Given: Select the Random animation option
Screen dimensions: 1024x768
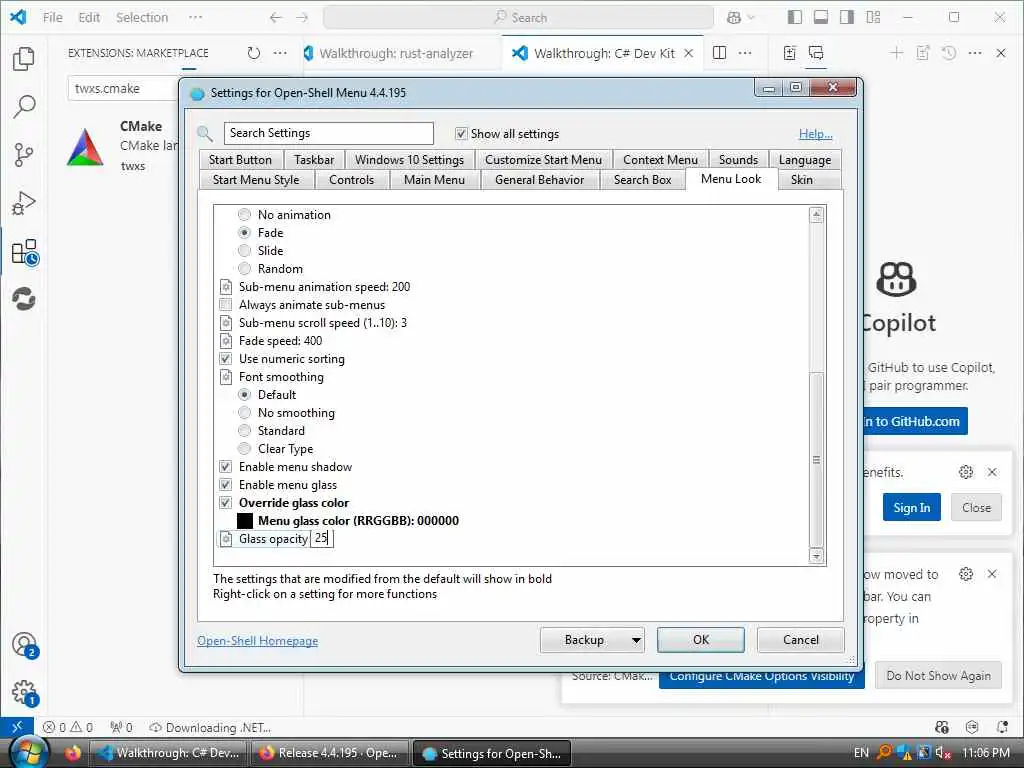Looking at the screenshot, I should point(244,268).
